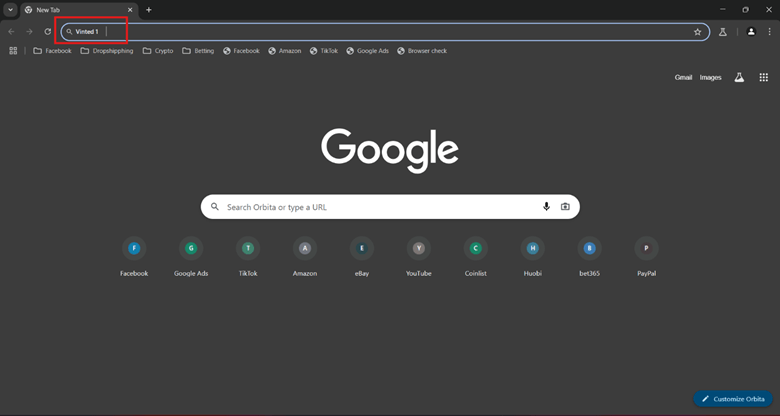Open the Search Labs flask icon on page

[739, 78]
